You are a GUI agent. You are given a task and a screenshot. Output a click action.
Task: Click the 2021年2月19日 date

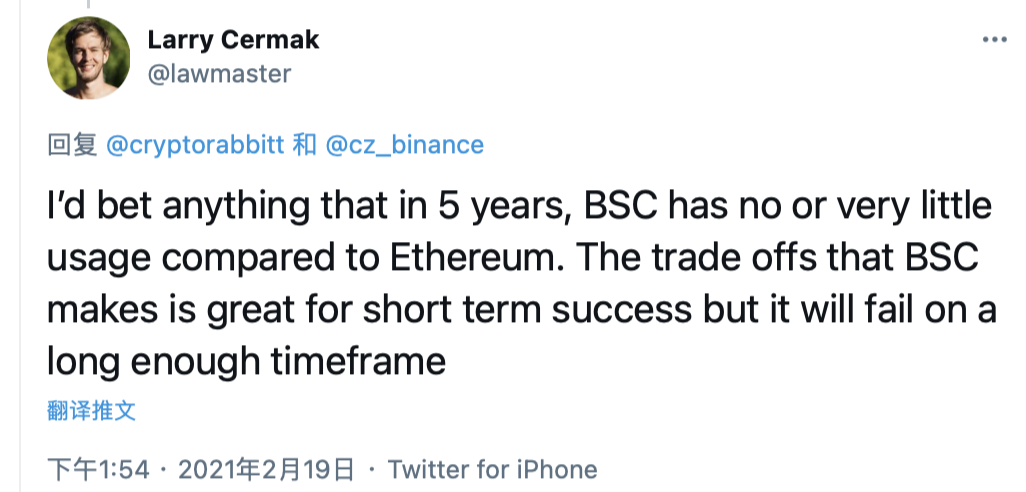click(x=266, y=469)
